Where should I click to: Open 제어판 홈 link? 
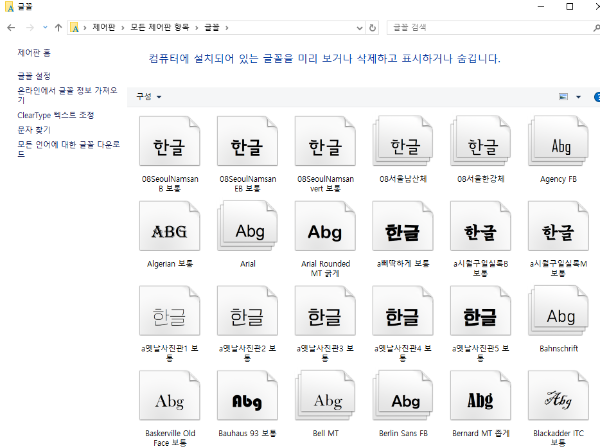pos(34,53)
